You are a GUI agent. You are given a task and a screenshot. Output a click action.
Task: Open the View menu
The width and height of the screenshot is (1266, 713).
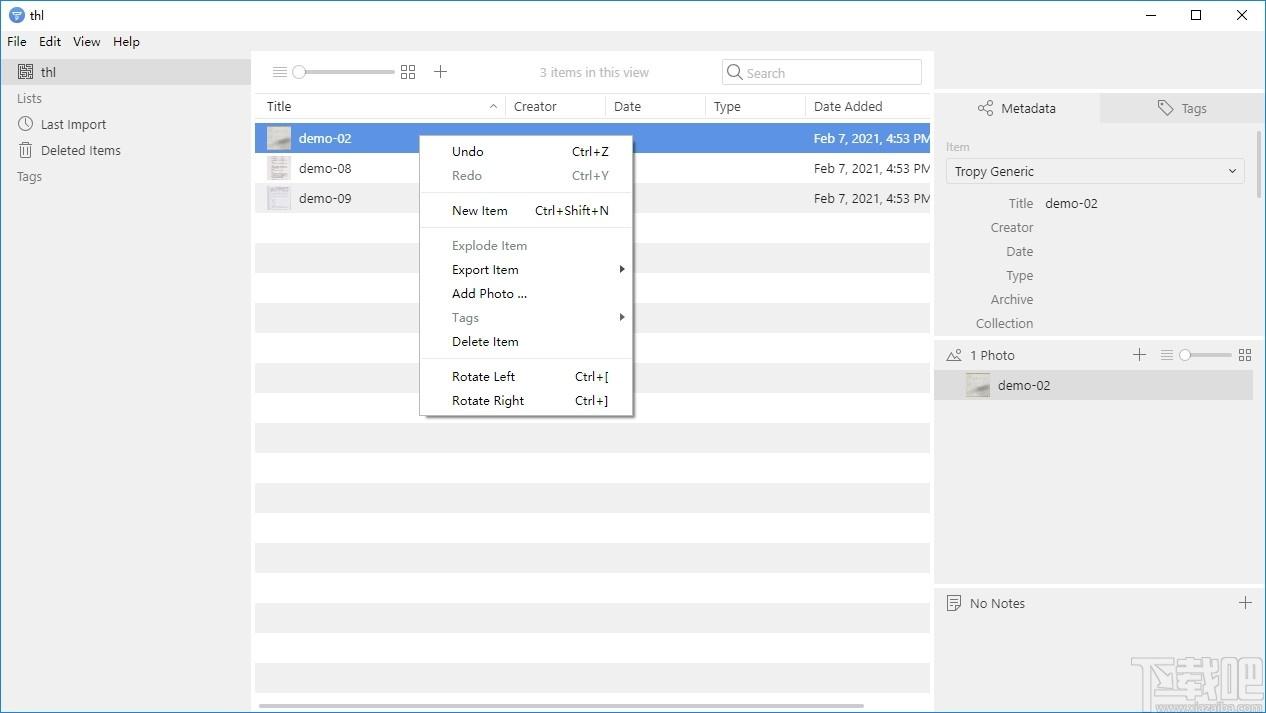87,42
